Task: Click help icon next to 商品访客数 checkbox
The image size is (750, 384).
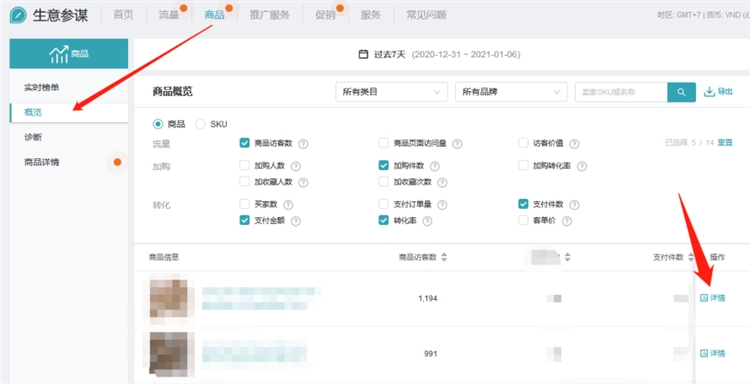Action: tap(303, 143)
